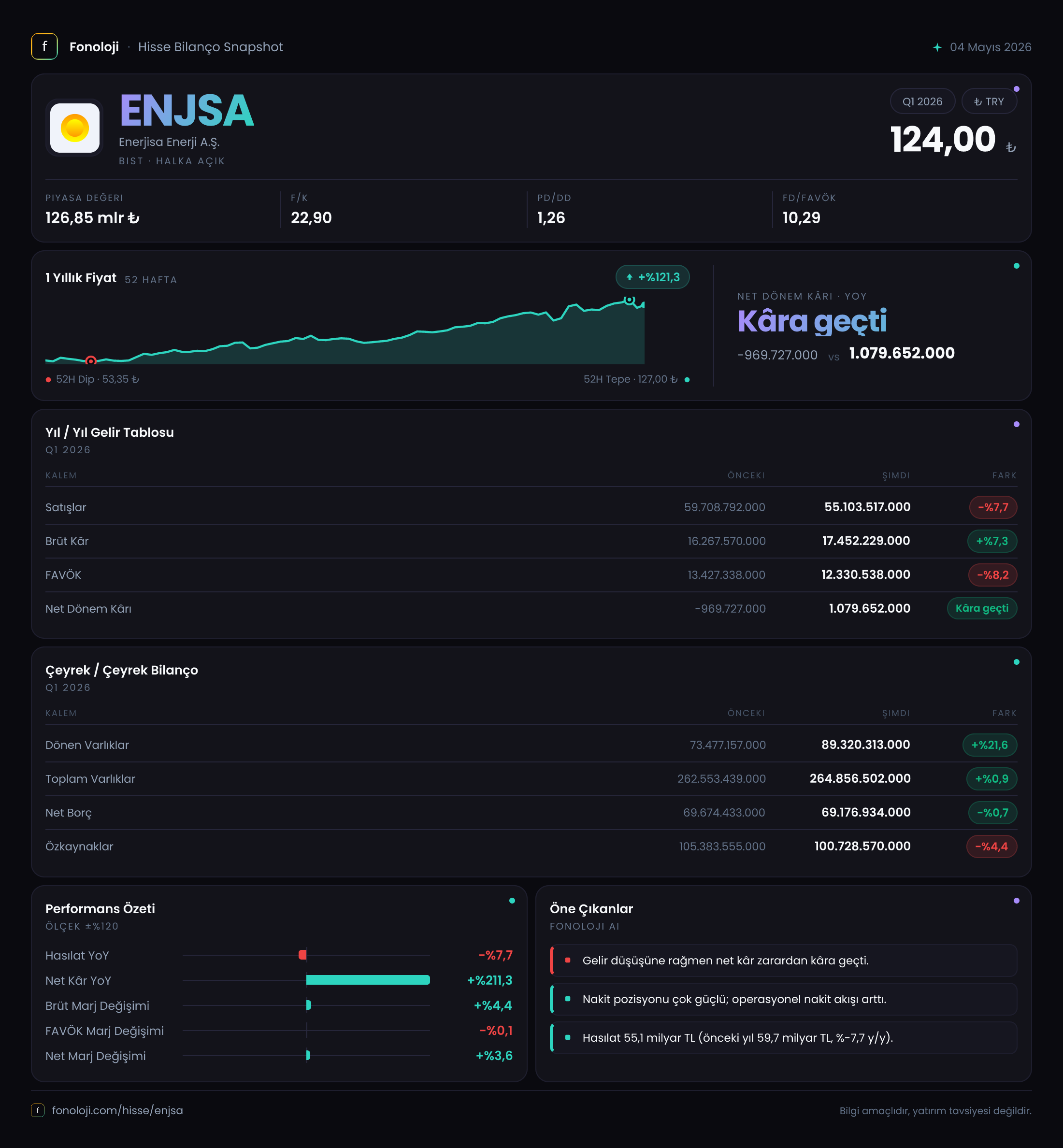Click the Fonoloji "f" logo in the header
Image resolution: width=1063 pixels, height=1148 pixels.
tap(44, 46)
